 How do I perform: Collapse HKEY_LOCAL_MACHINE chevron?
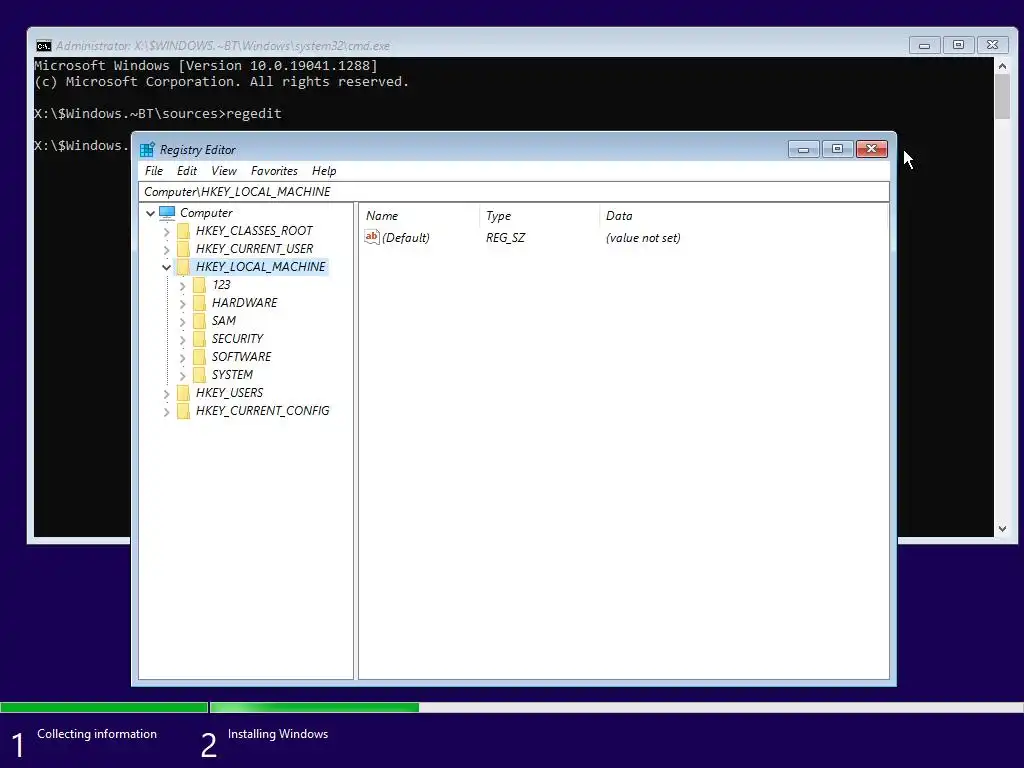point(167,267)
